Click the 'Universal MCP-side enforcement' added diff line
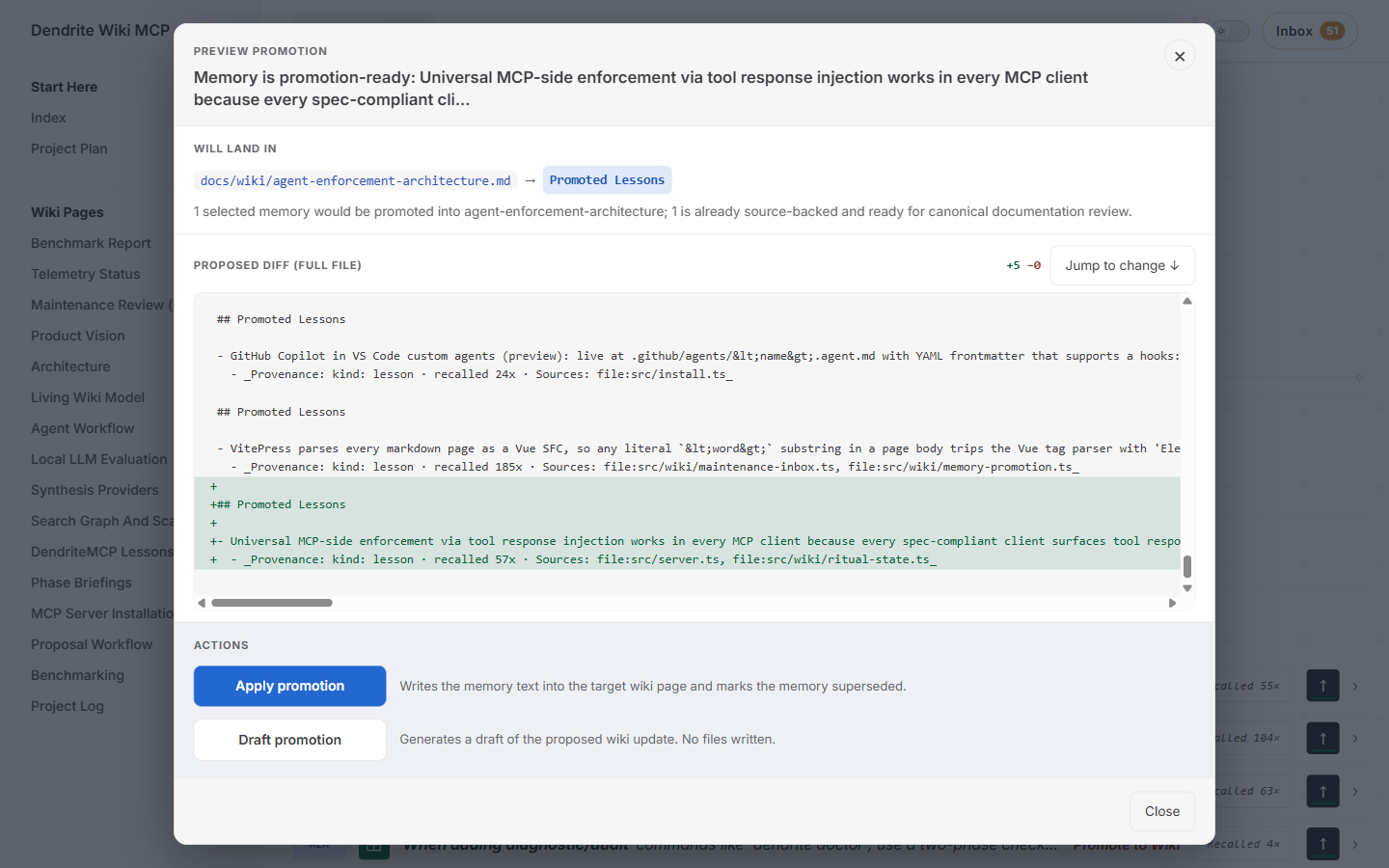Viewport: 1389px width, 868px height. pyautogui.click(x=687, y=541)
